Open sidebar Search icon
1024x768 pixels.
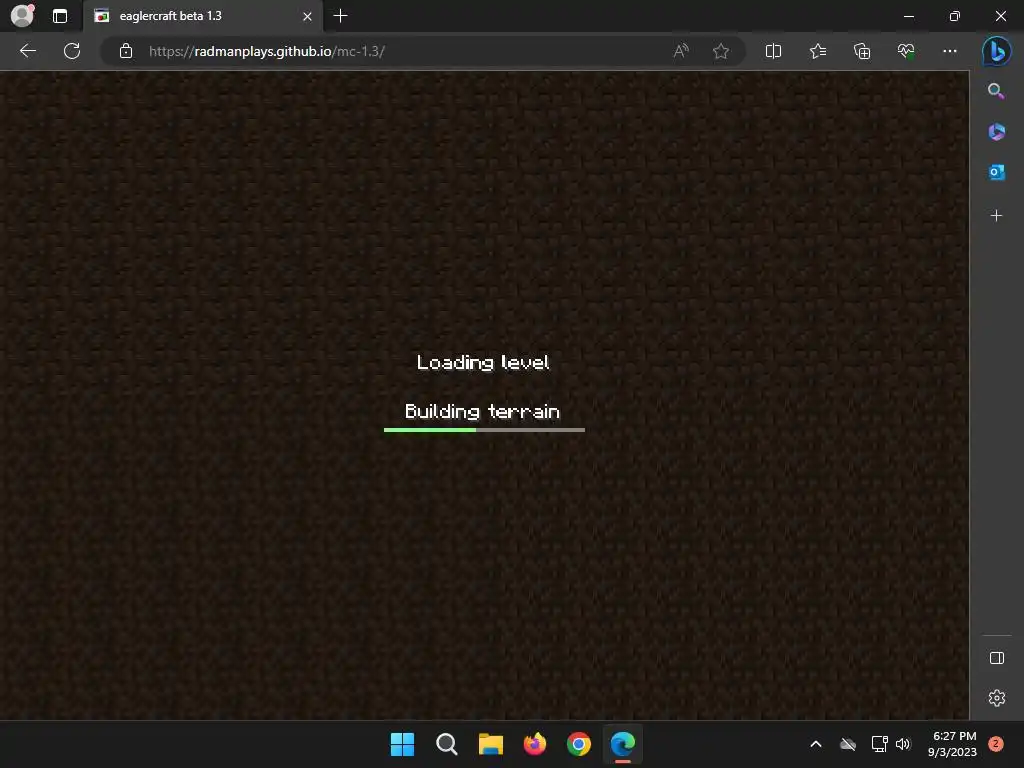coord(996,91)
